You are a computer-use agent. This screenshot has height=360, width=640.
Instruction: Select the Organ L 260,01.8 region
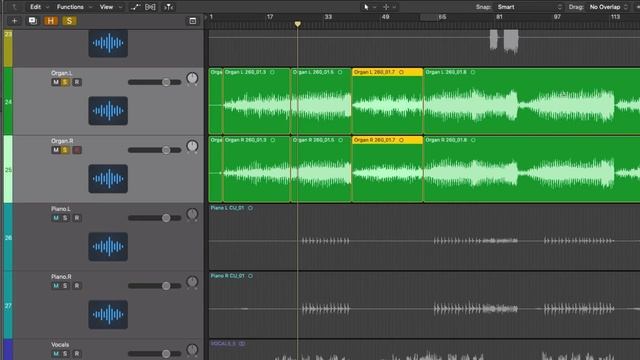532,101
